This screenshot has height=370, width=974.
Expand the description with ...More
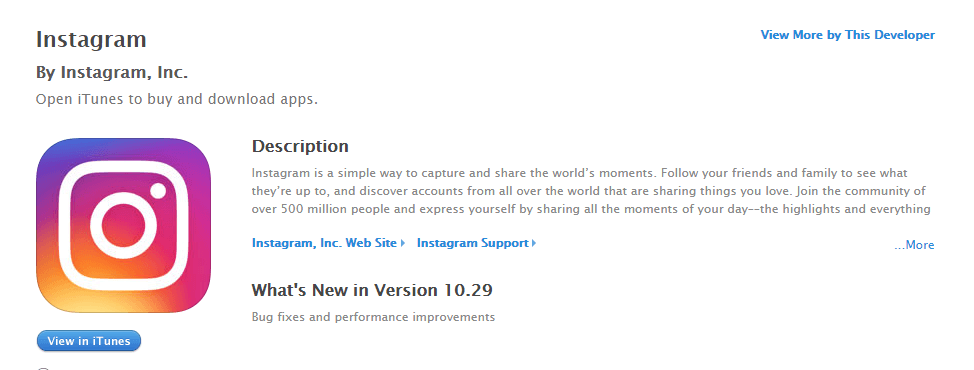[x=914, y=245]
